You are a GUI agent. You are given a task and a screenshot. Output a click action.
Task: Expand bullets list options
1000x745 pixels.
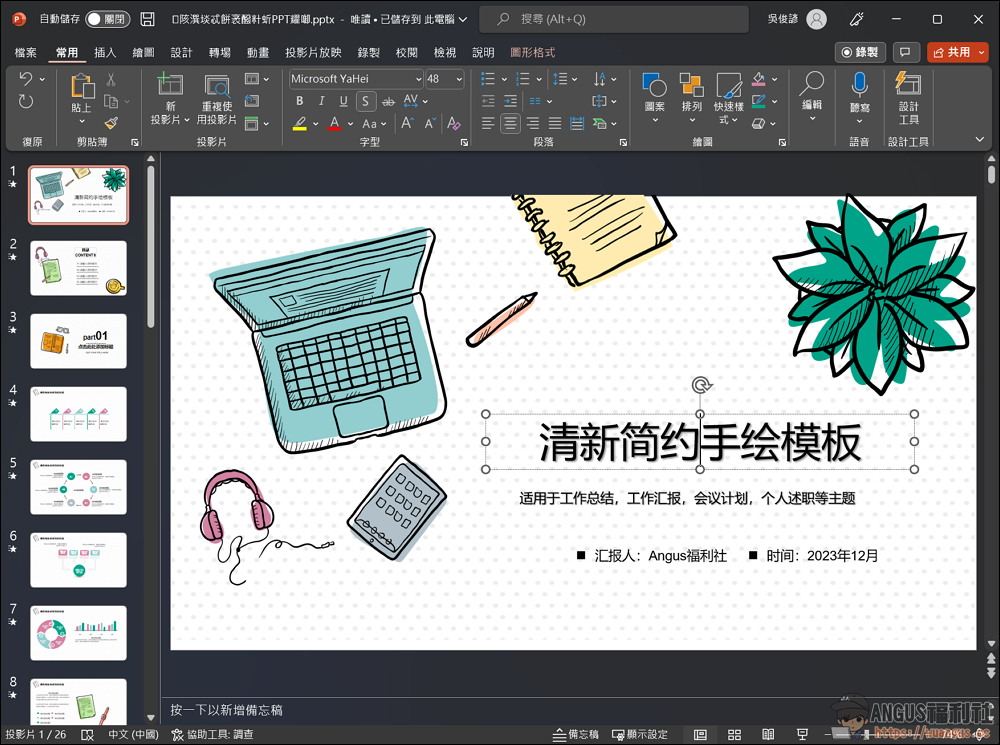(x=504, y=79)
